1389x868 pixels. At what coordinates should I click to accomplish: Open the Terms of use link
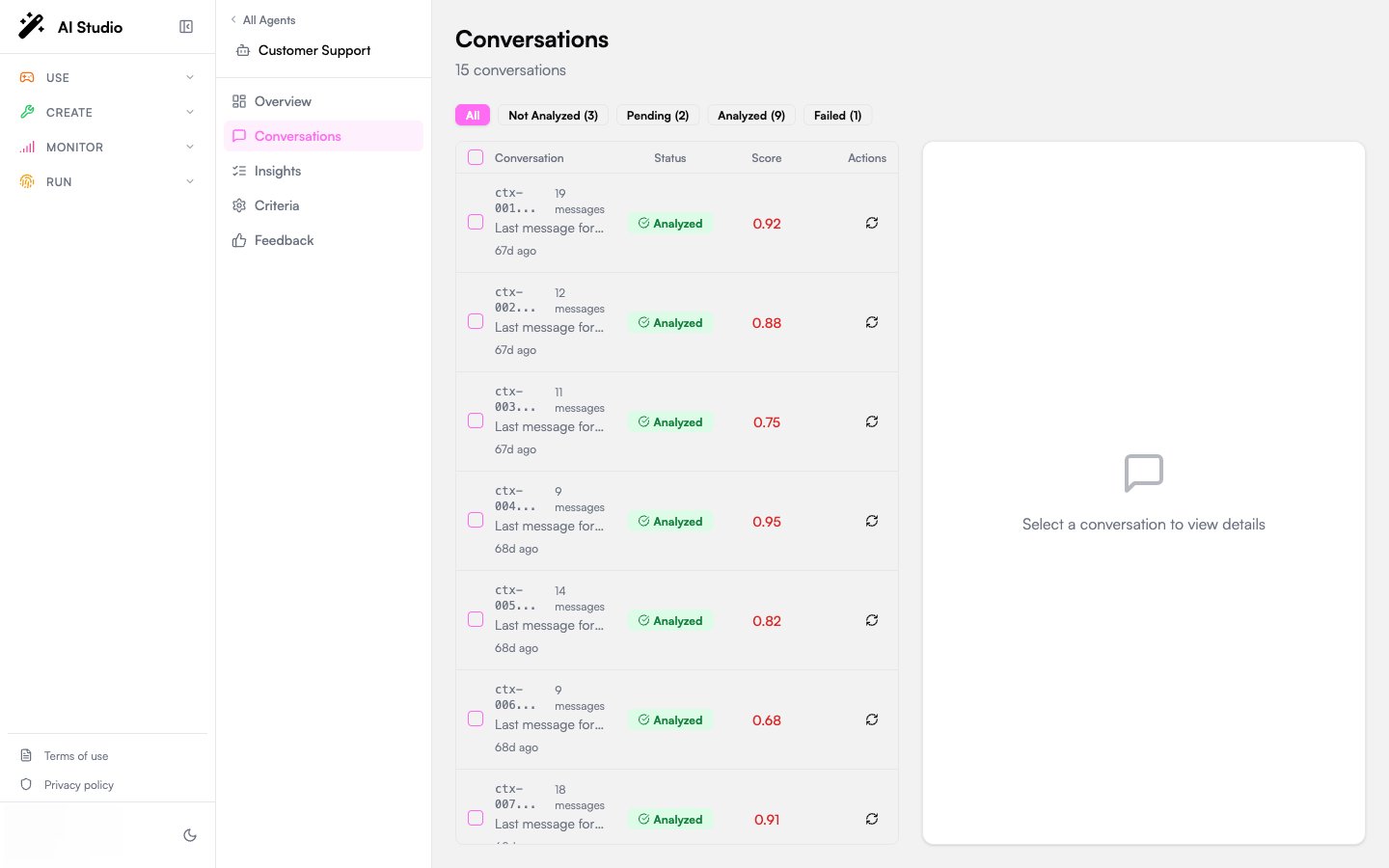click(x=76, y=756)
